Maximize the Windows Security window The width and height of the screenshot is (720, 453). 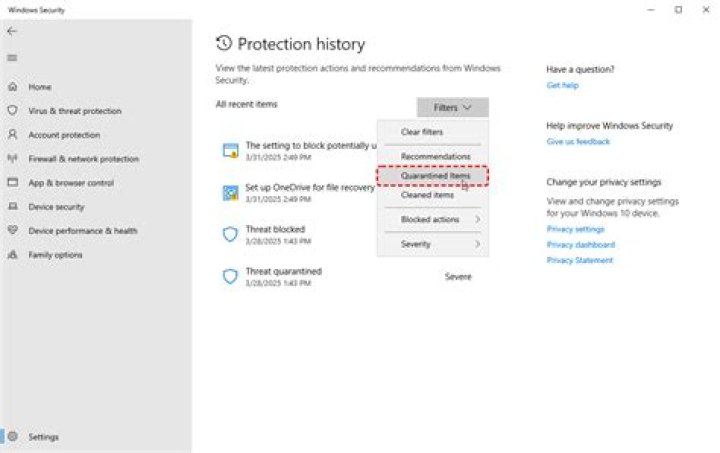coord(678,10)
